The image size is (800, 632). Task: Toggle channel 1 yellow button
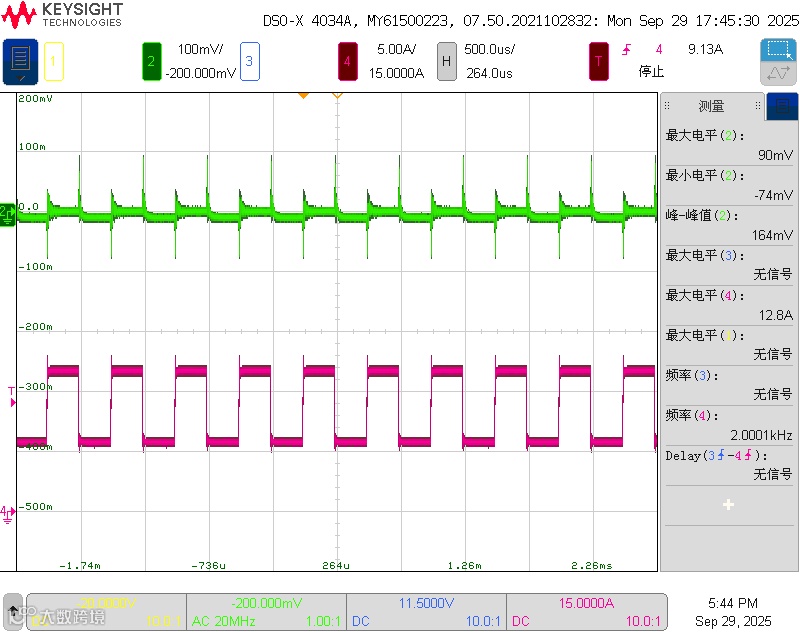click(x=54, y=61)
